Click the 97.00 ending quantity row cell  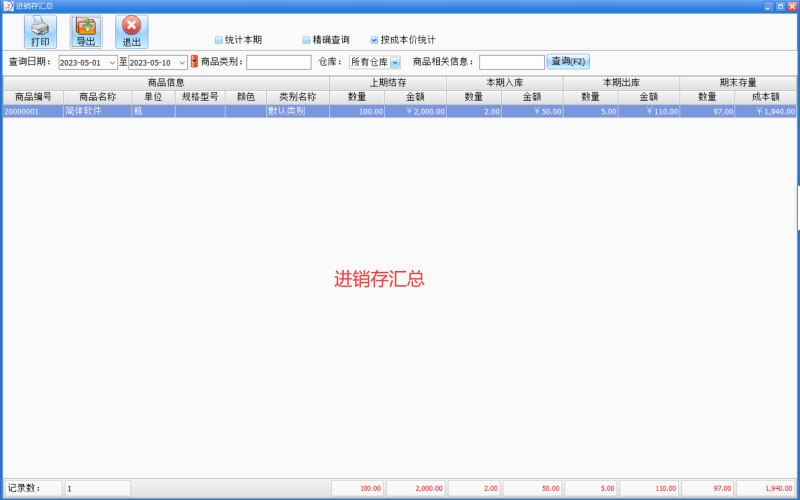(x=707, y=111)
